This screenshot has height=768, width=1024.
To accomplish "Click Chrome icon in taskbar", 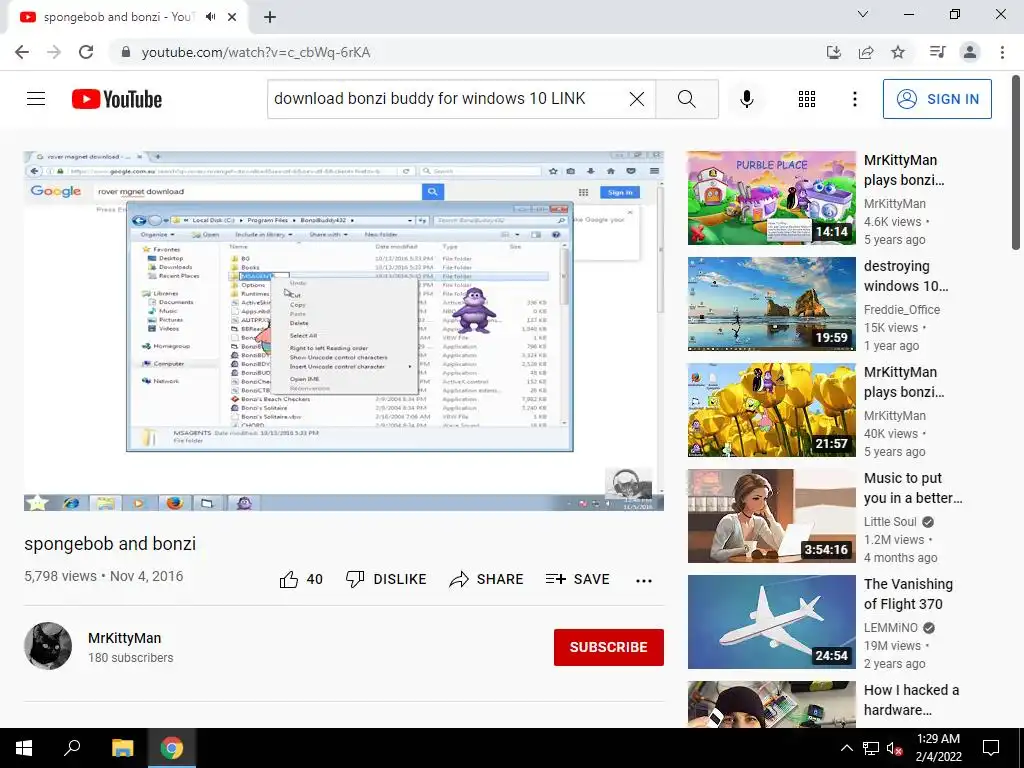I will [172, 748].
